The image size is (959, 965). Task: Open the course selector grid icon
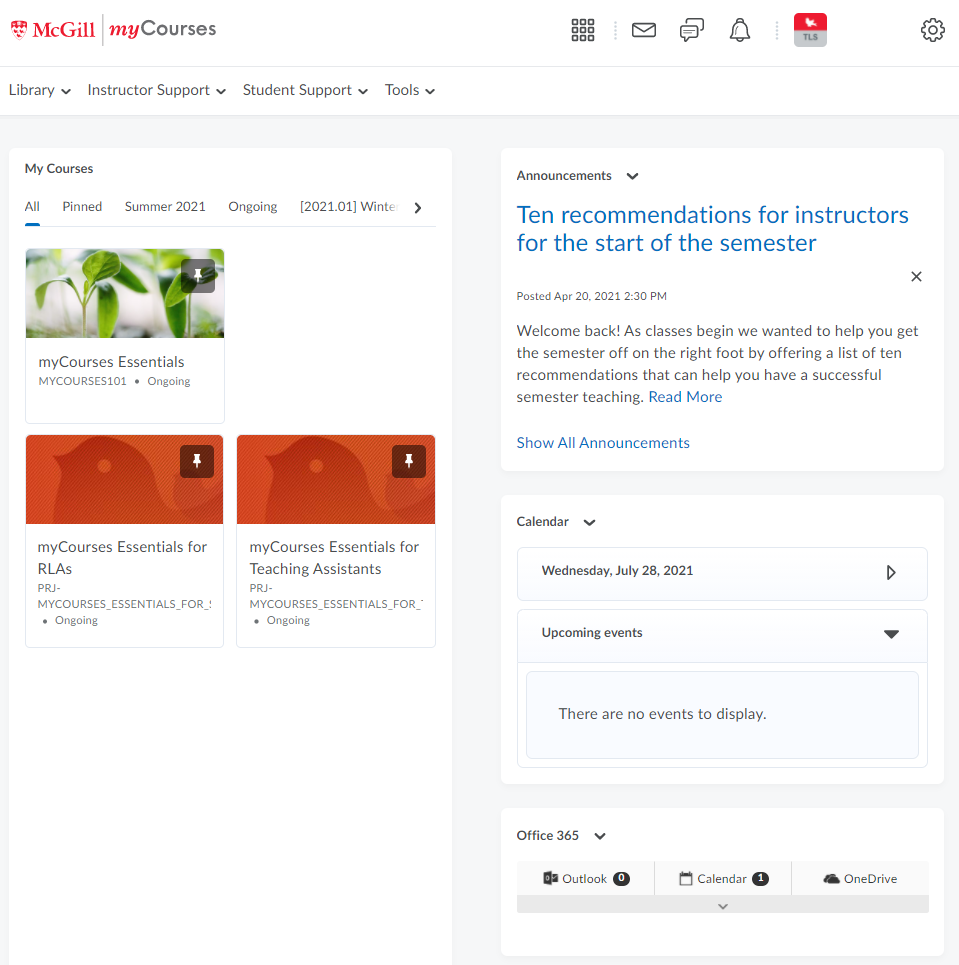(x=583, y=30)
